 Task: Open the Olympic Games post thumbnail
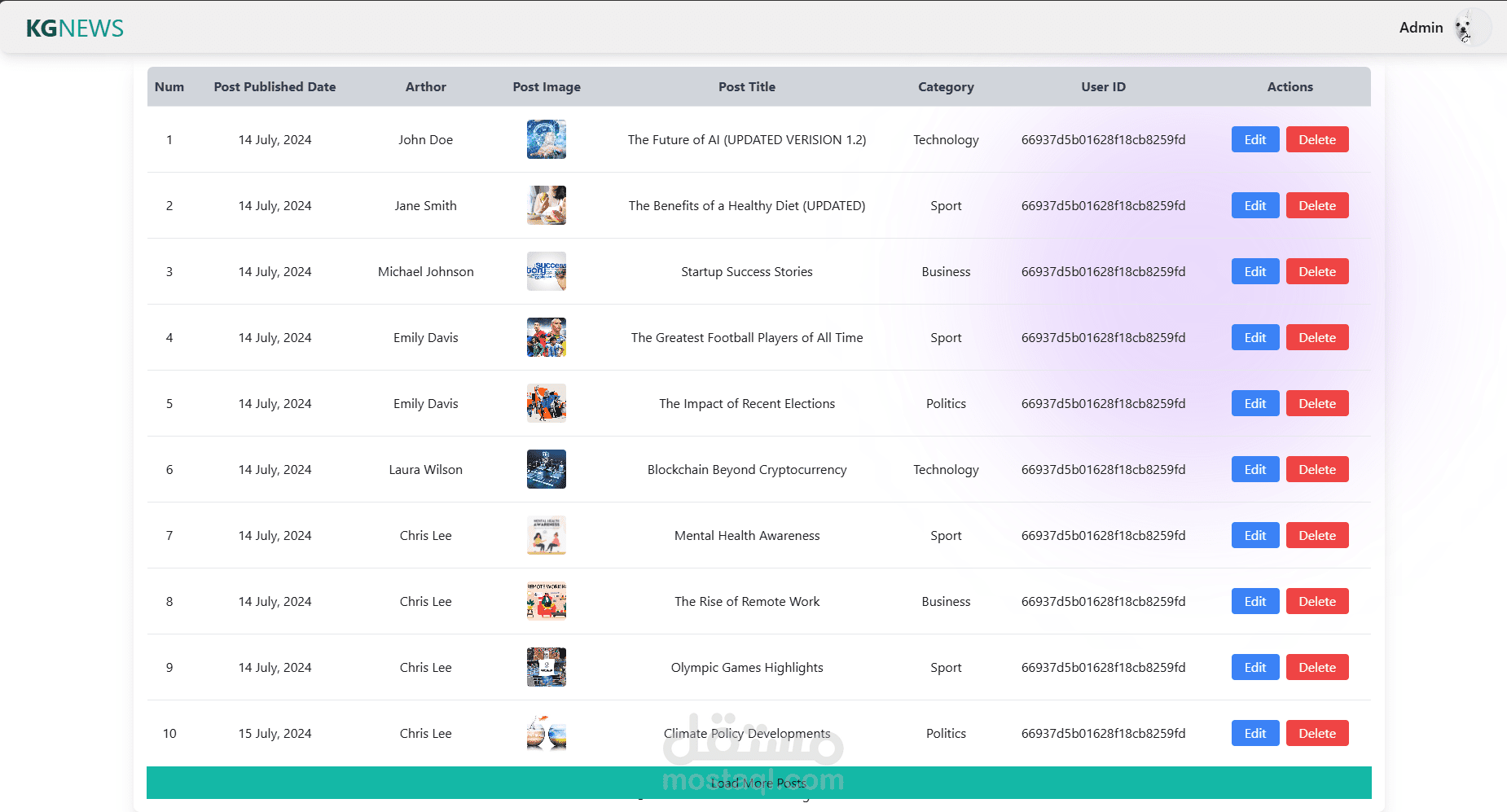(x=547, y=667)
